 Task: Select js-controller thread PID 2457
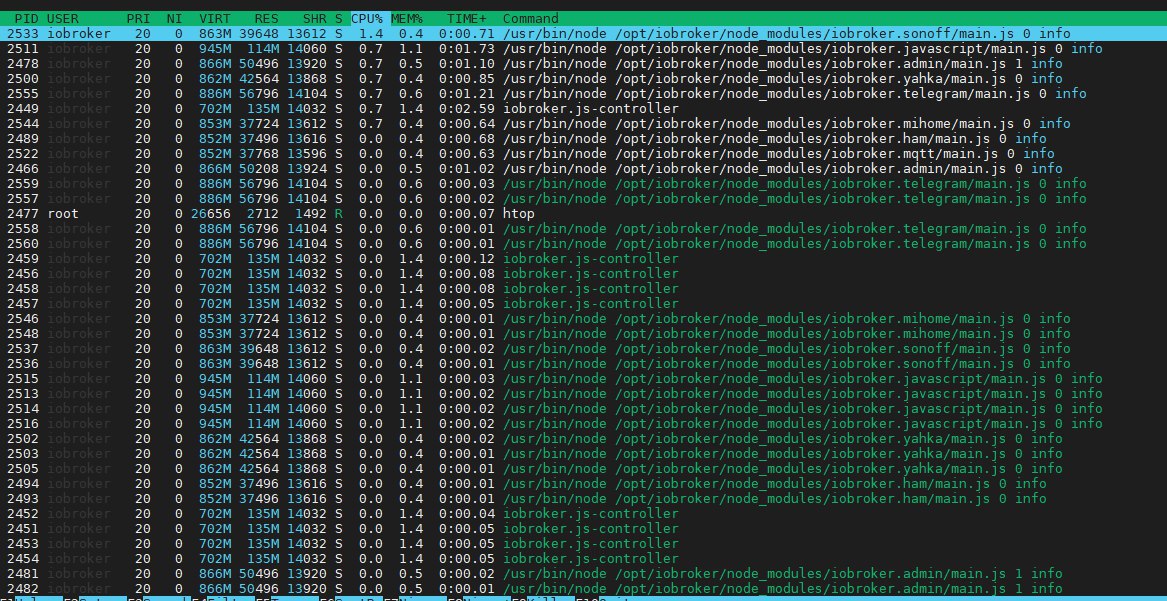tap(584, 303)
